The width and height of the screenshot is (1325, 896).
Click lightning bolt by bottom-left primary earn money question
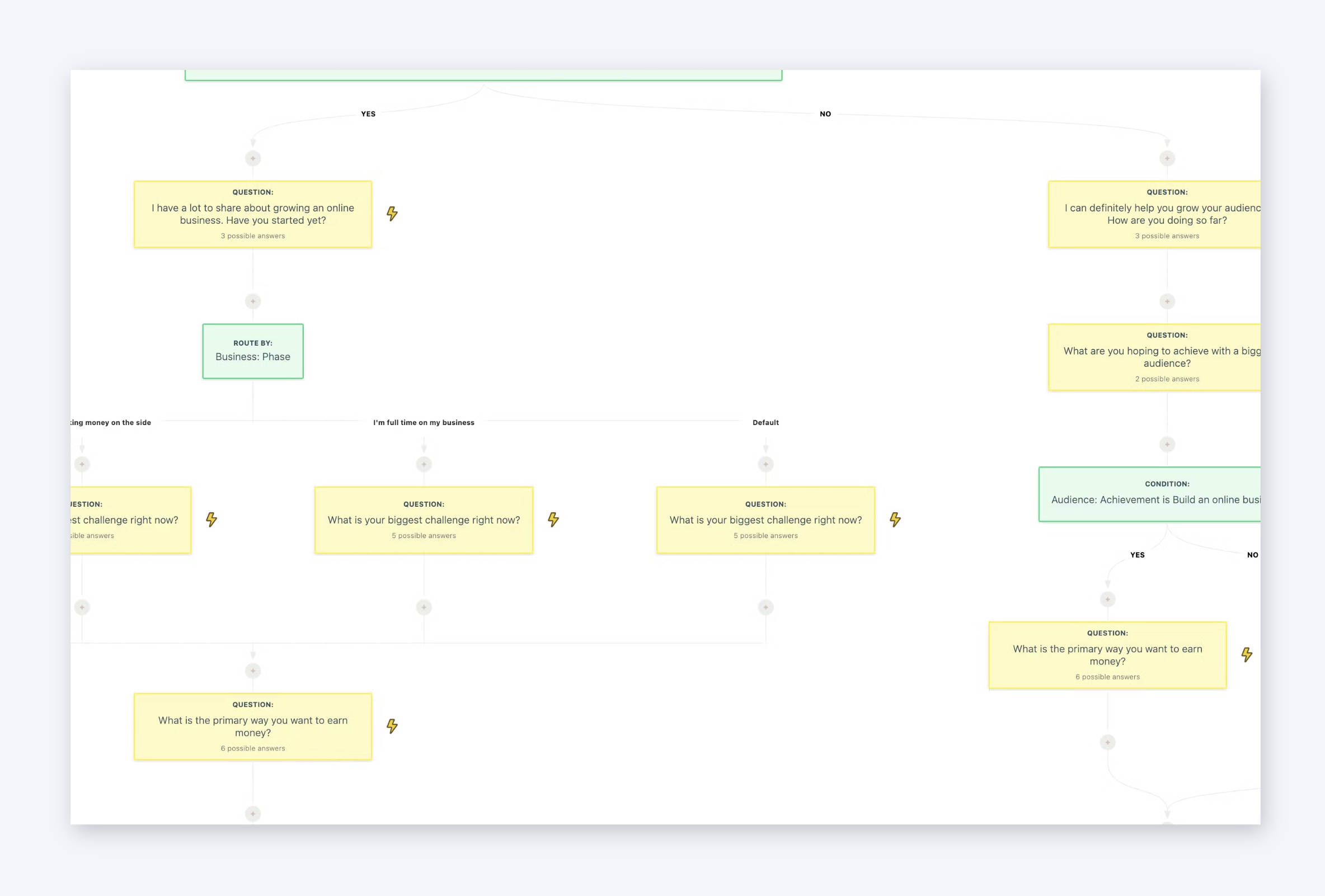tap(392, 726)
